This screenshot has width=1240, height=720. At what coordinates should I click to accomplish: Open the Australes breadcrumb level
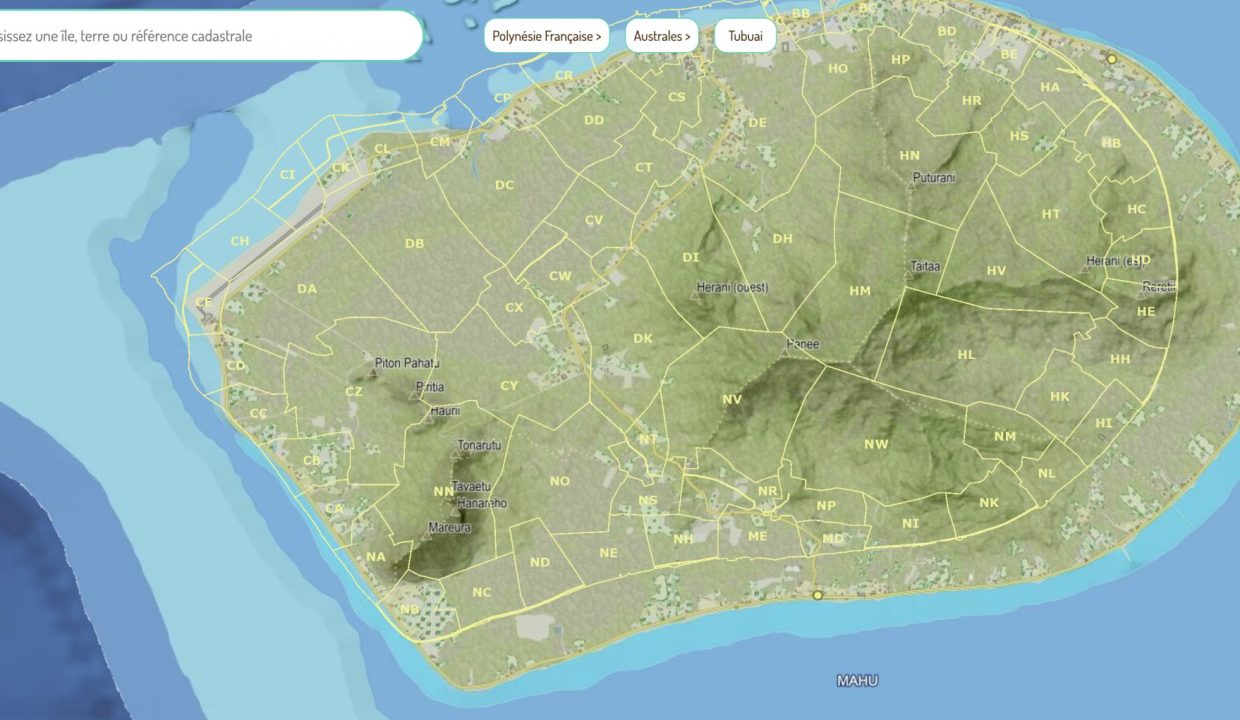[x=661, y=37]
